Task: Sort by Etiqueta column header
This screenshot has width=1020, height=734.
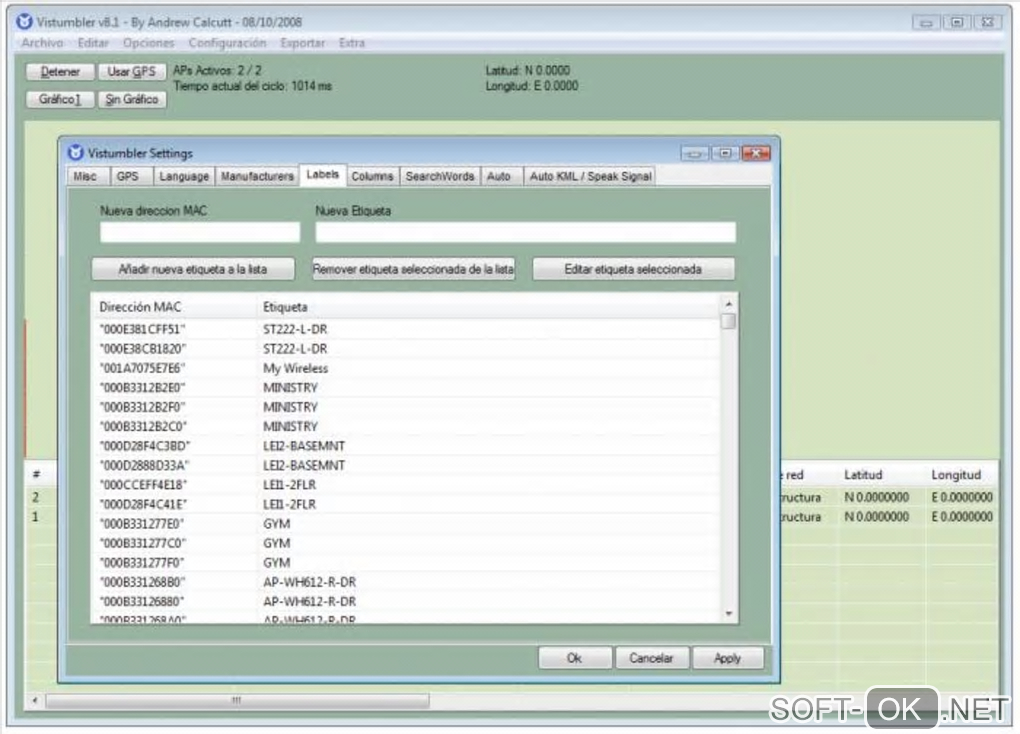Action: point(488,307)
